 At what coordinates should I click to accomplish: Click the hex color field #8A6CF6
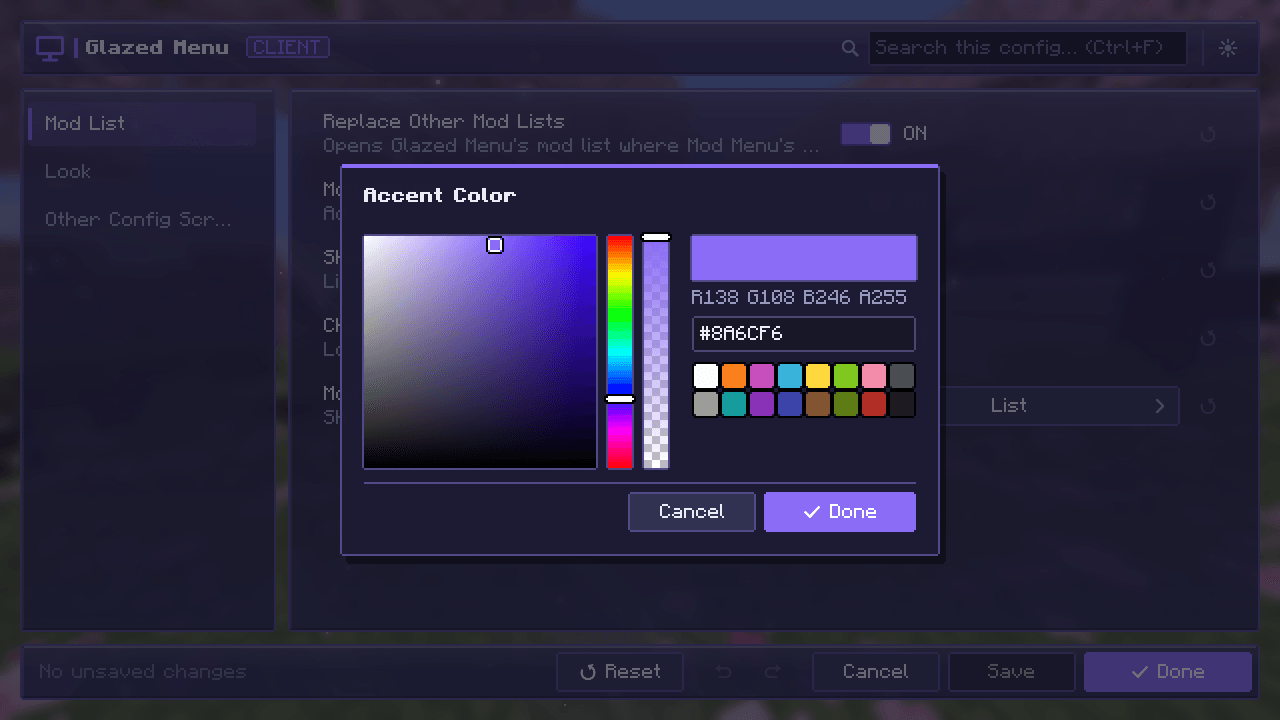point(804,334)
